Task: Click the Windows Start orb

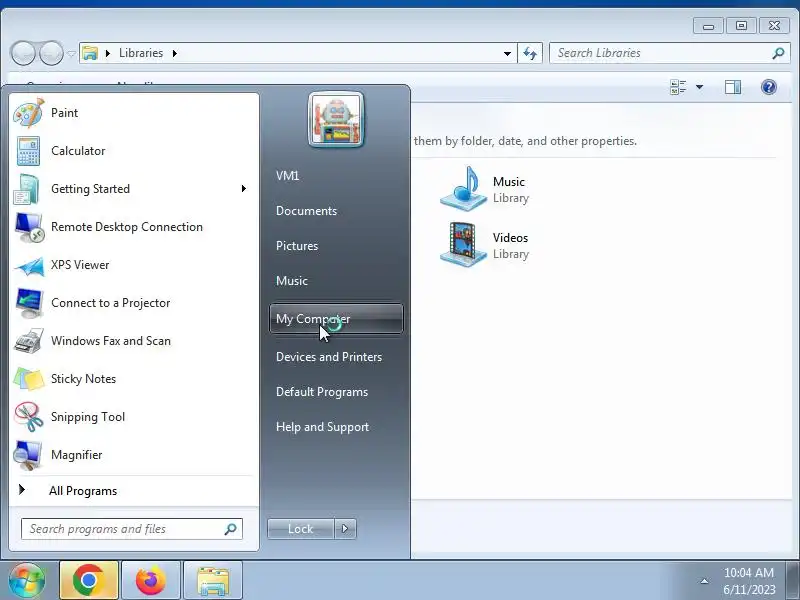Action: click(27, 580)
